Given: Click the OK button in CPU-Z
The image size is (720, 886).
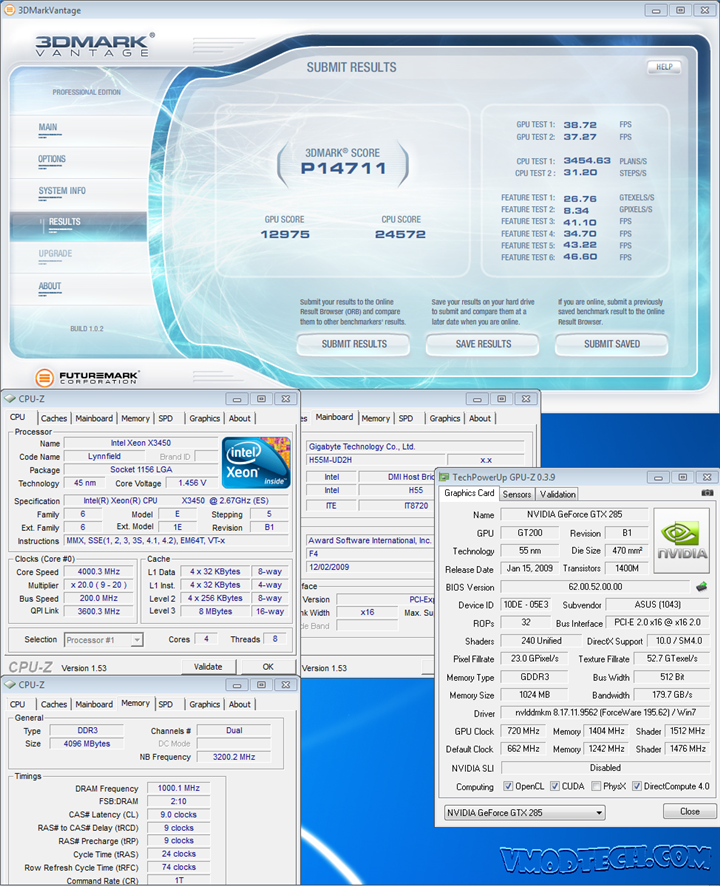Looking at the screenshot, I should (x=268, y=667).
